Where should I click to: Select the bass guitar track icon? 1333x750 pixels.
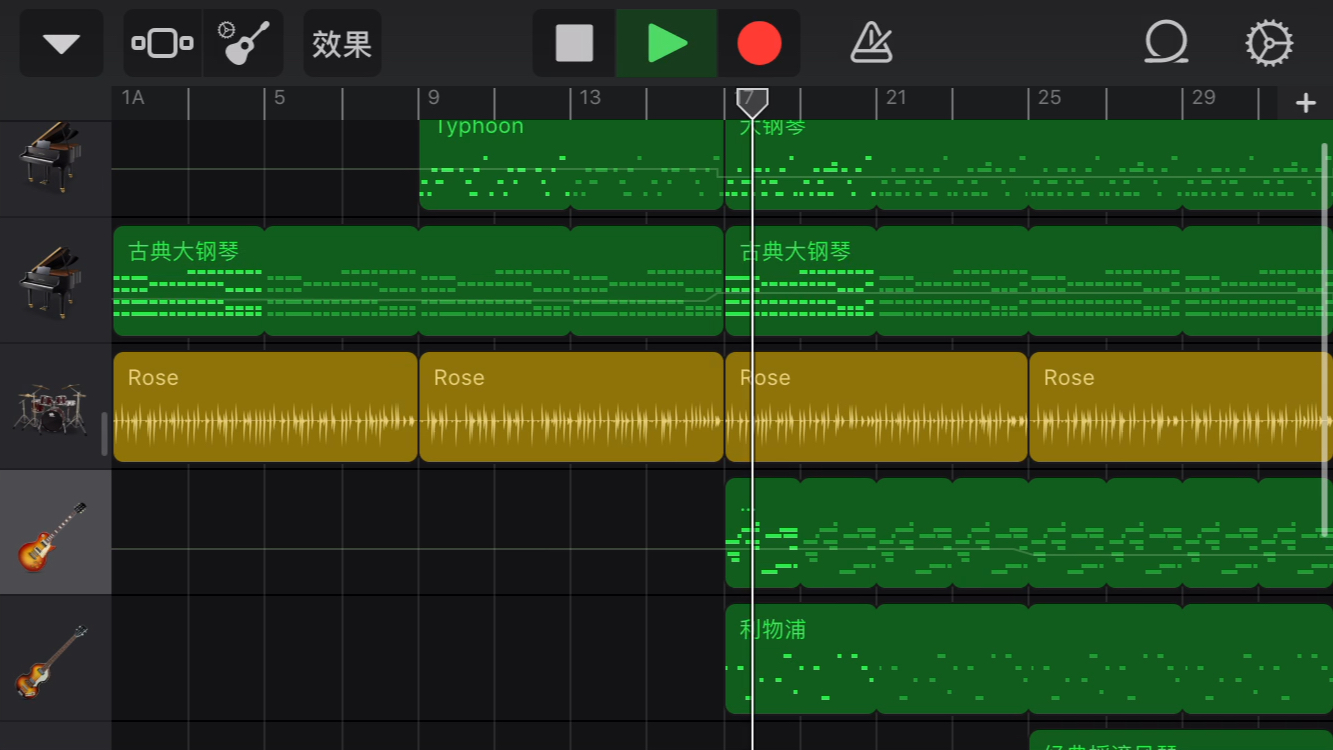click(x=52, y=661)
